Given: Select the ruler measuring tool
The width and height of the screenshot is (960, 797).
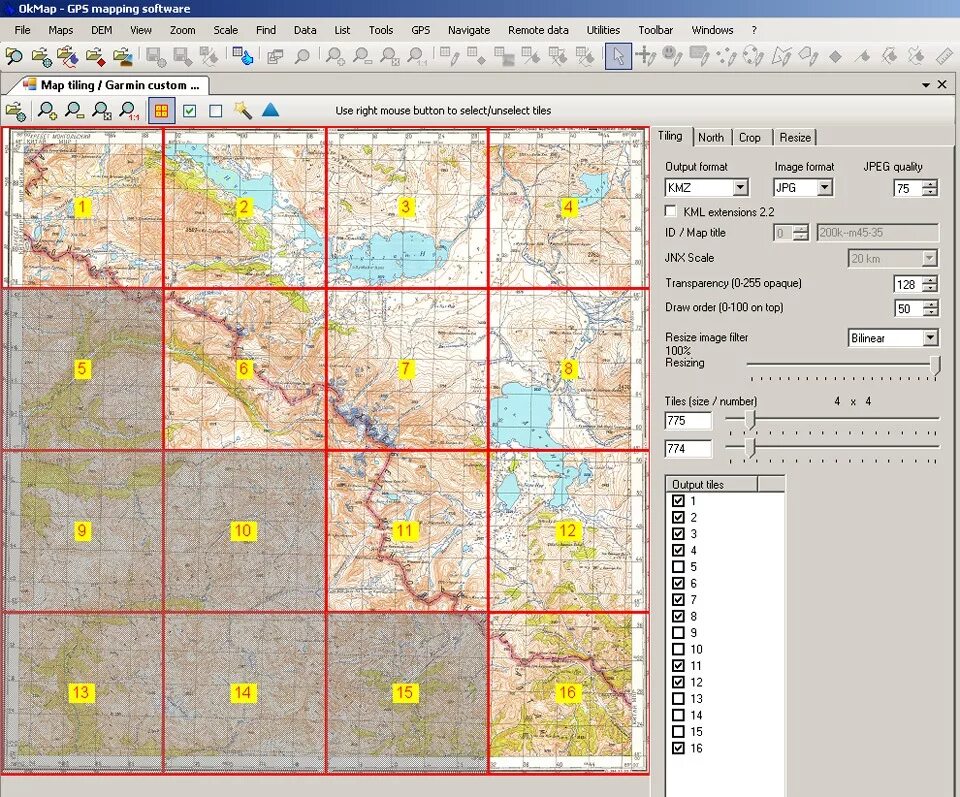Looking at the screenshot, I should pos(945,56).
